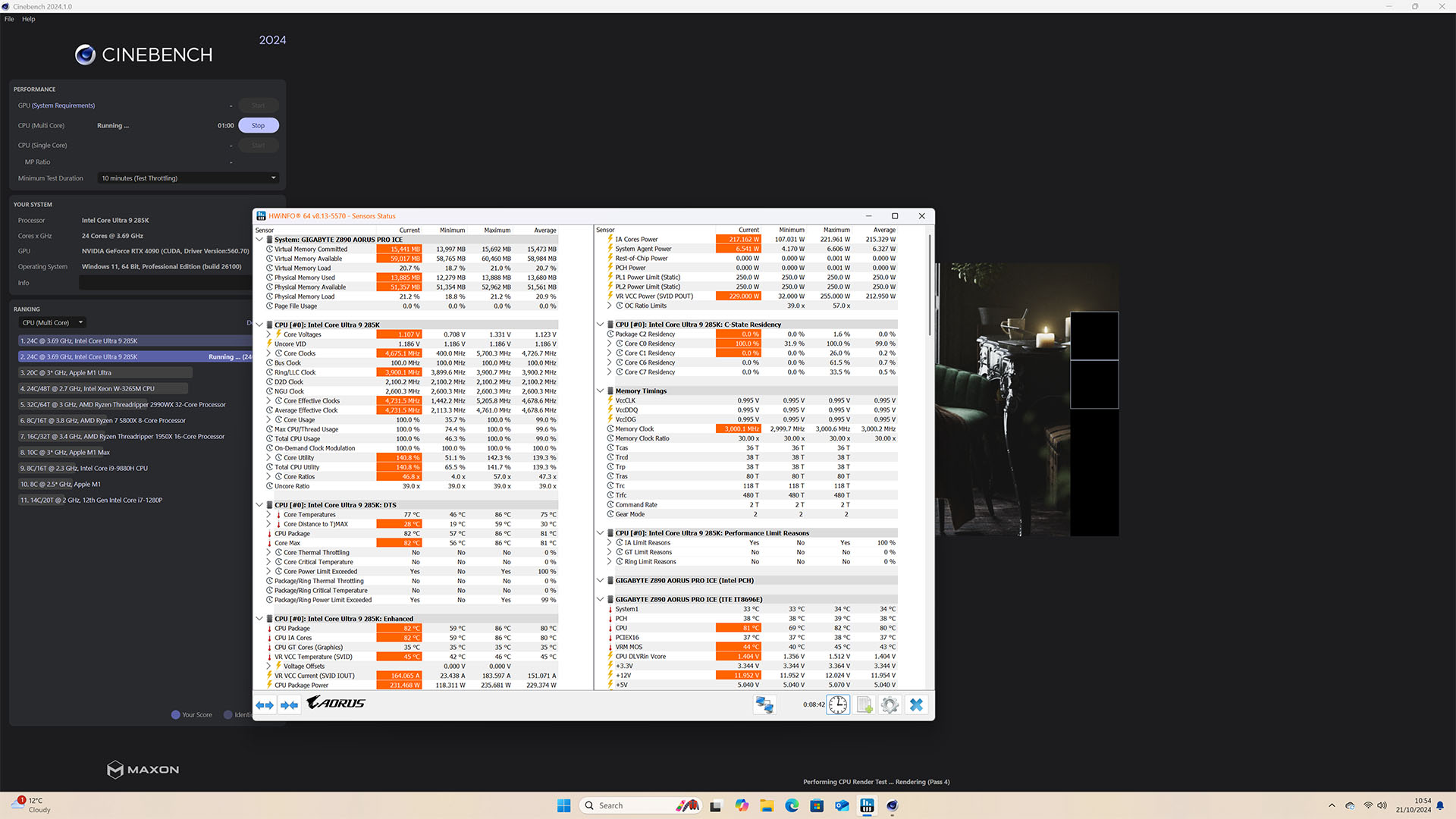Click the CPU Package Power row
Viewport: 1456px width, 819px height.
tap(411, 686)
